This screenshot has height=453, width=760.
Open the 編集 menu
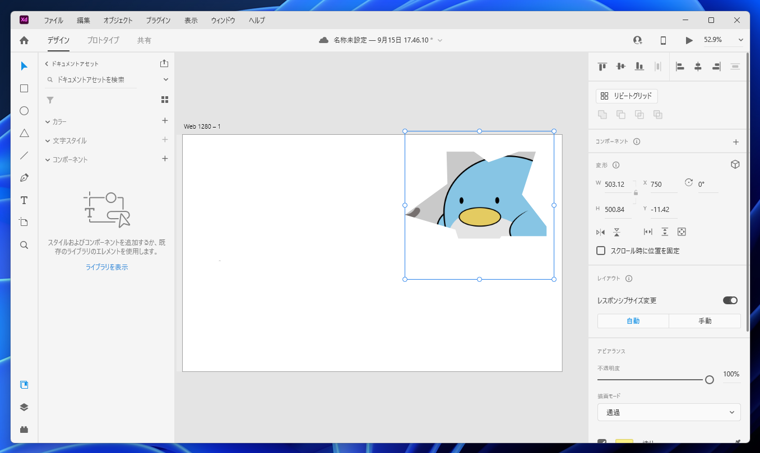(83, 20)
